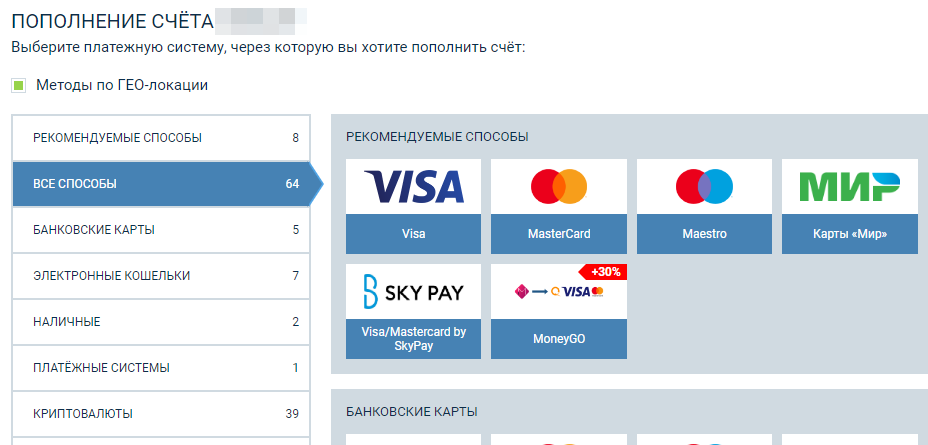Click the Visa label button
Viewport: 928px width, 445px height.
pyautogui.click(x=413, y=234)
